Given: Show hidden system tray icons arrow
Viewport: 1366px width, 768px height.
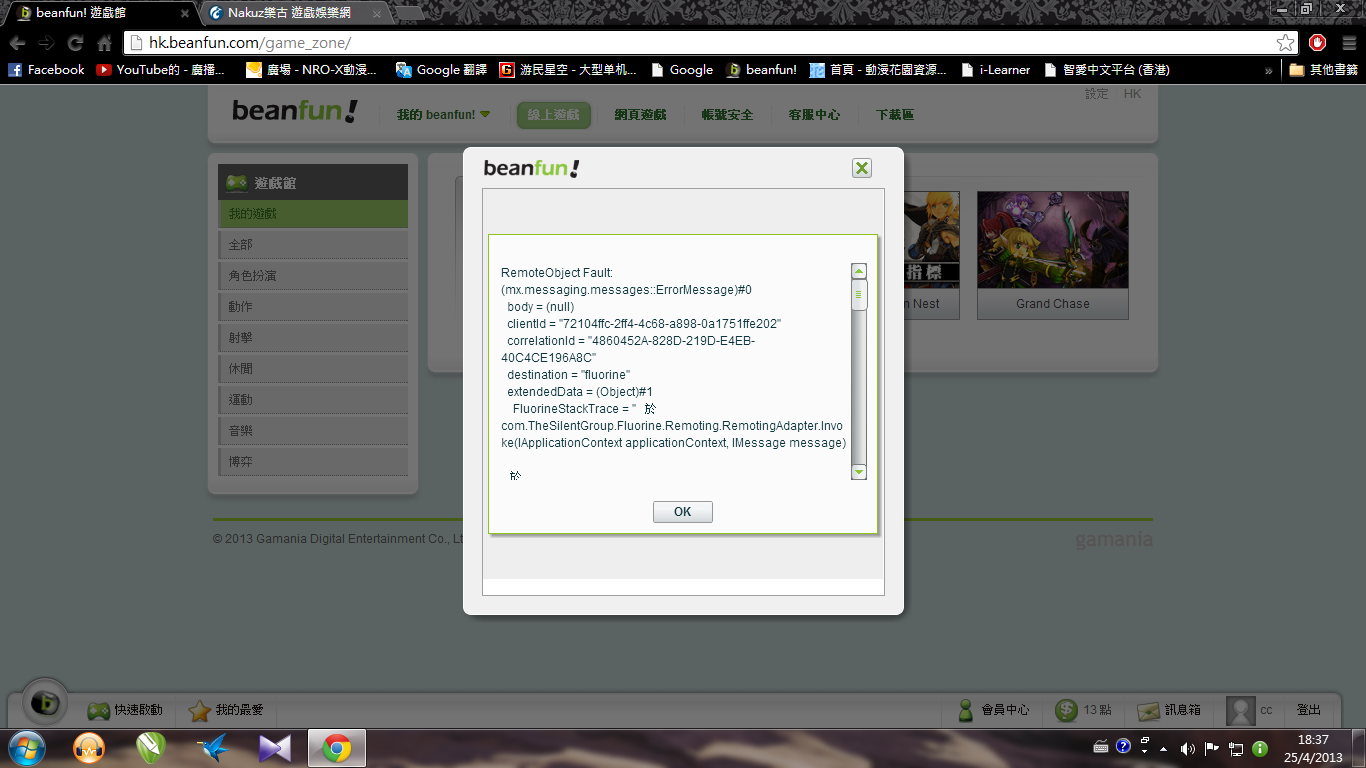Looking at the screenshot, I should [x=1162, y=748].
